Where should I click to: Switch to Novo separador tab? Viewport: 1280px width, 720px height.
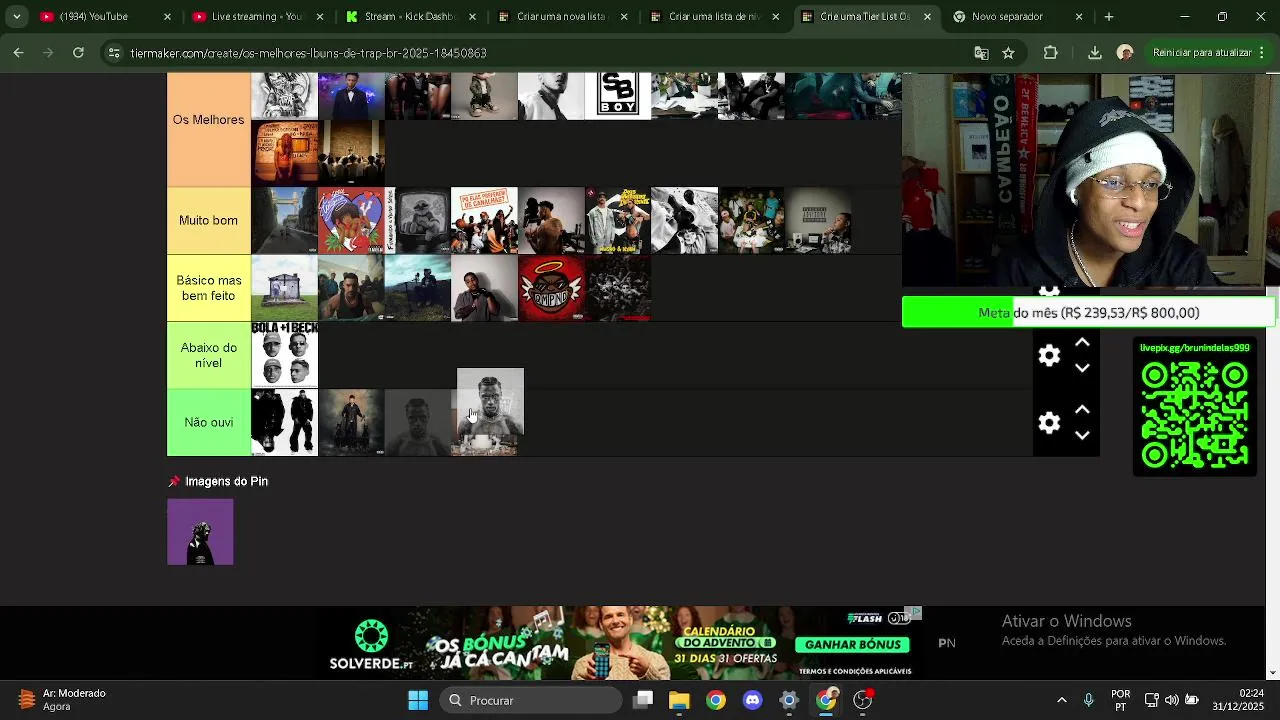(1018, 17)
